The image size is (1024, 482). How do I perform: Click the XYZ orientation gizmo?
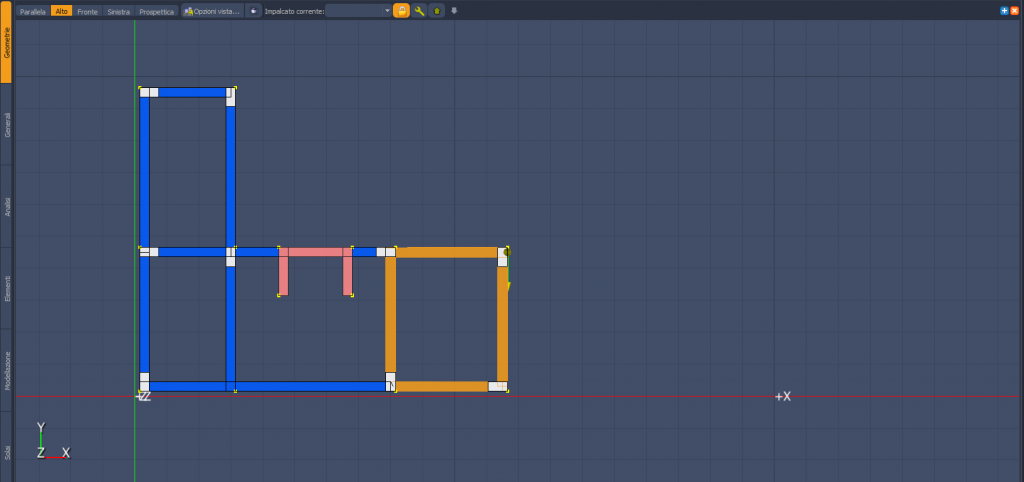[52, 441]
